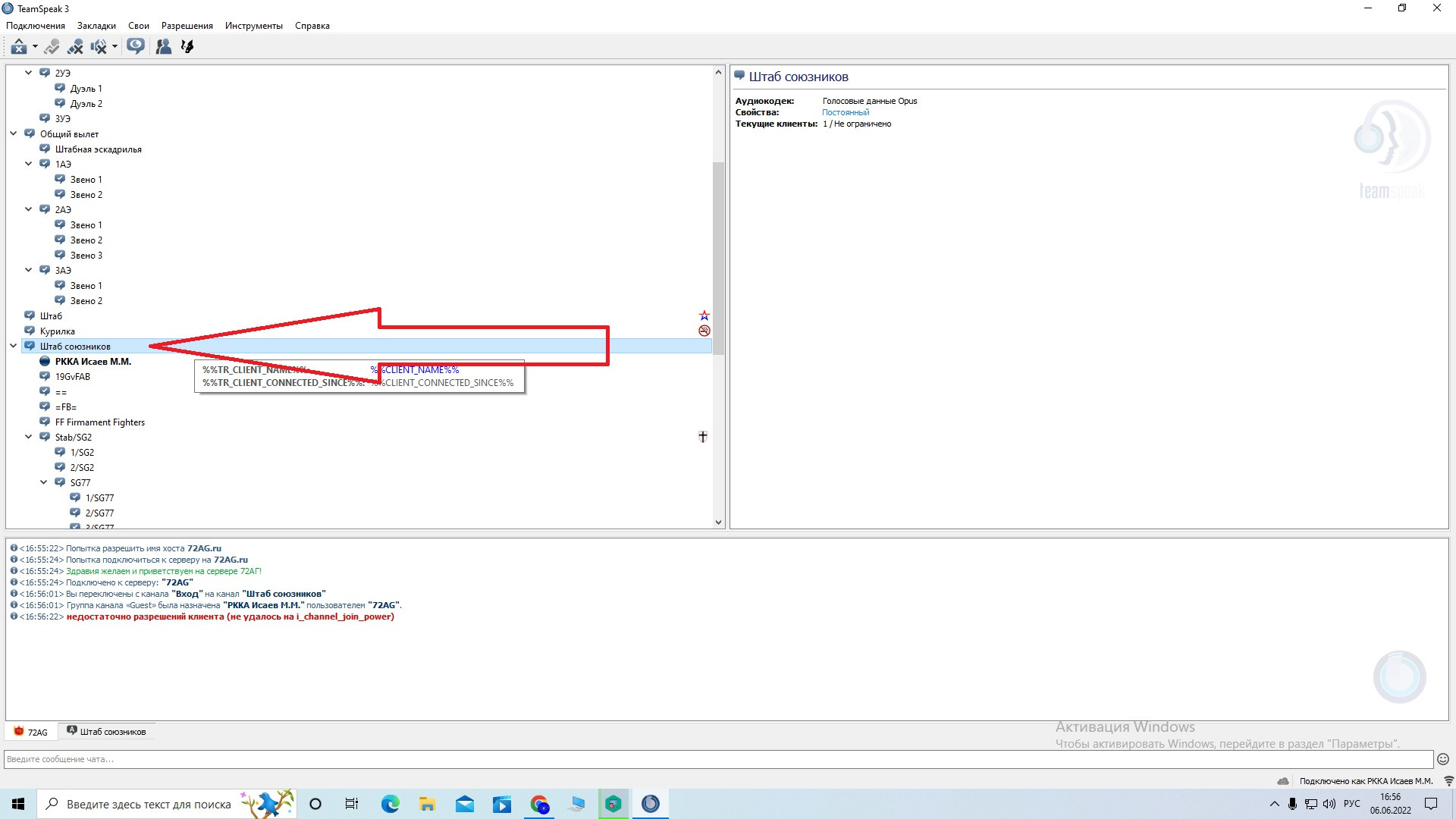Select user РККА Исаев М.М. in the tree
Image resolution: width=1456 pixels, height=819 pixels.
[x=93, y=362]
